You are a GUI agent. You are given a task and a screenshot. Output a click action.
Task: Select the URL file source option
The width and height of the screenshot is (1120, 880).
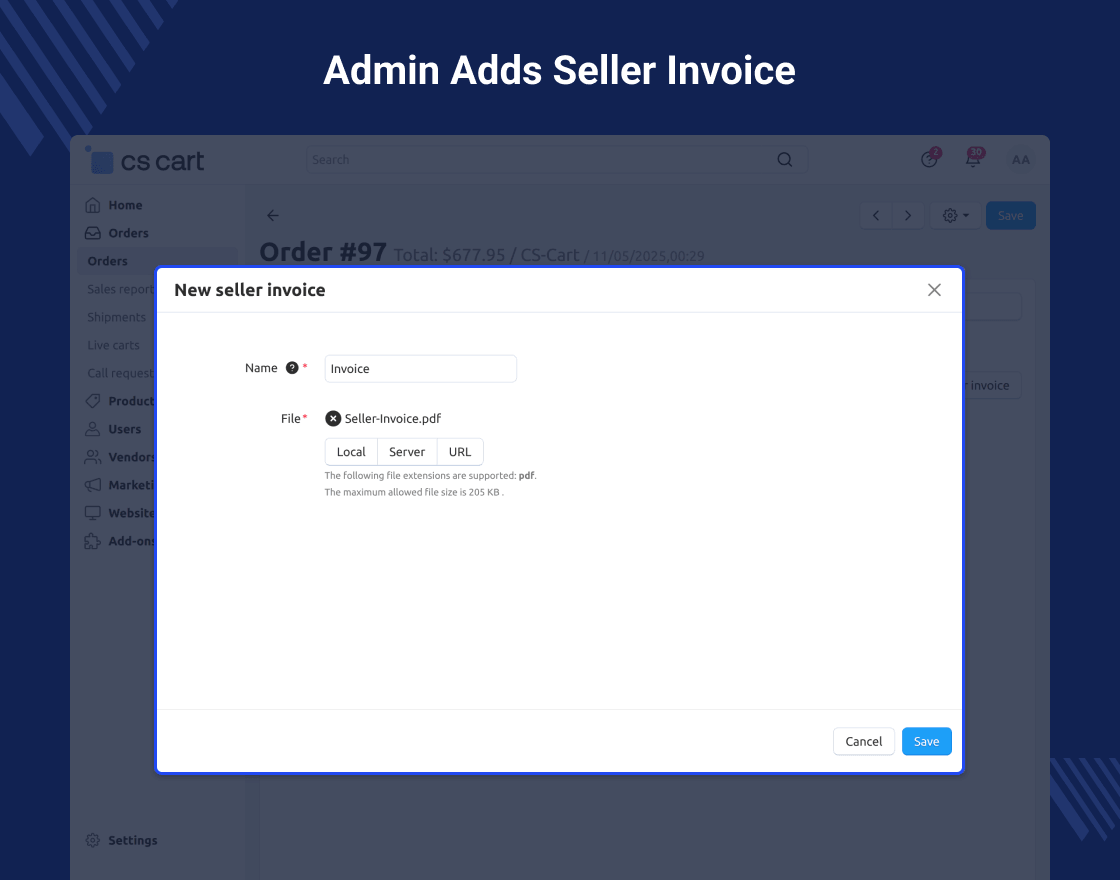click(460, 452)
